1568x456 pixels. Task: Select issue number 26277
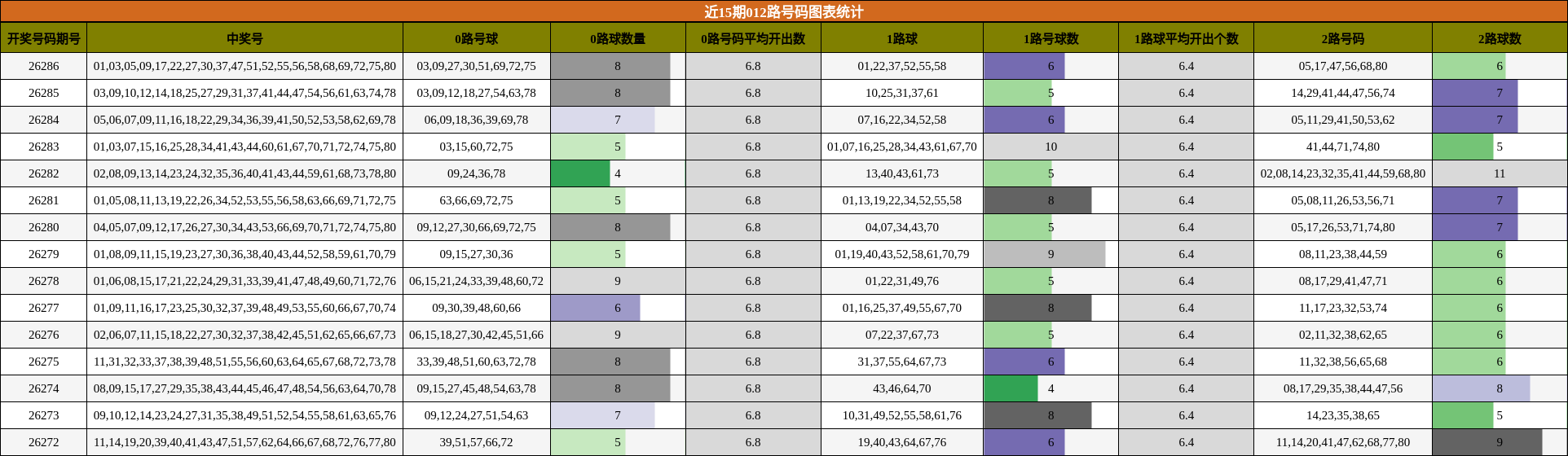(x=43, y=308)
